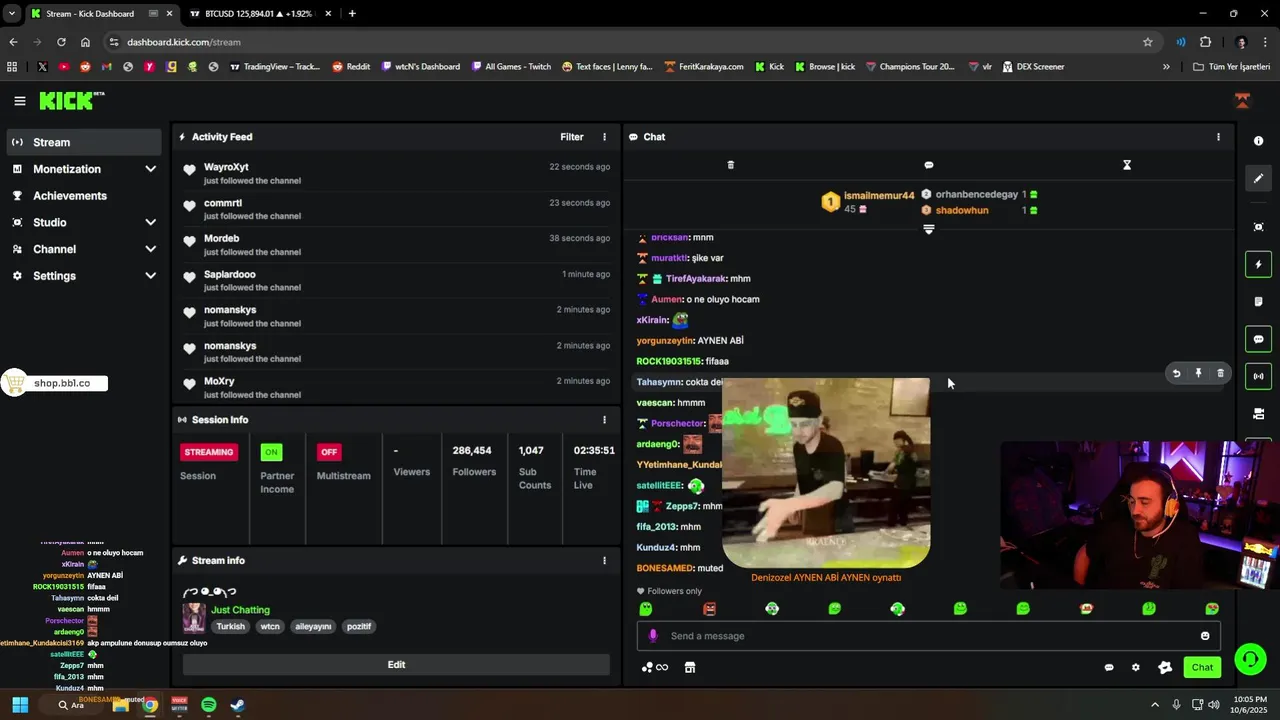
Task: Click the pencil edit icon in right sidebar
Action: point(1259,178)
